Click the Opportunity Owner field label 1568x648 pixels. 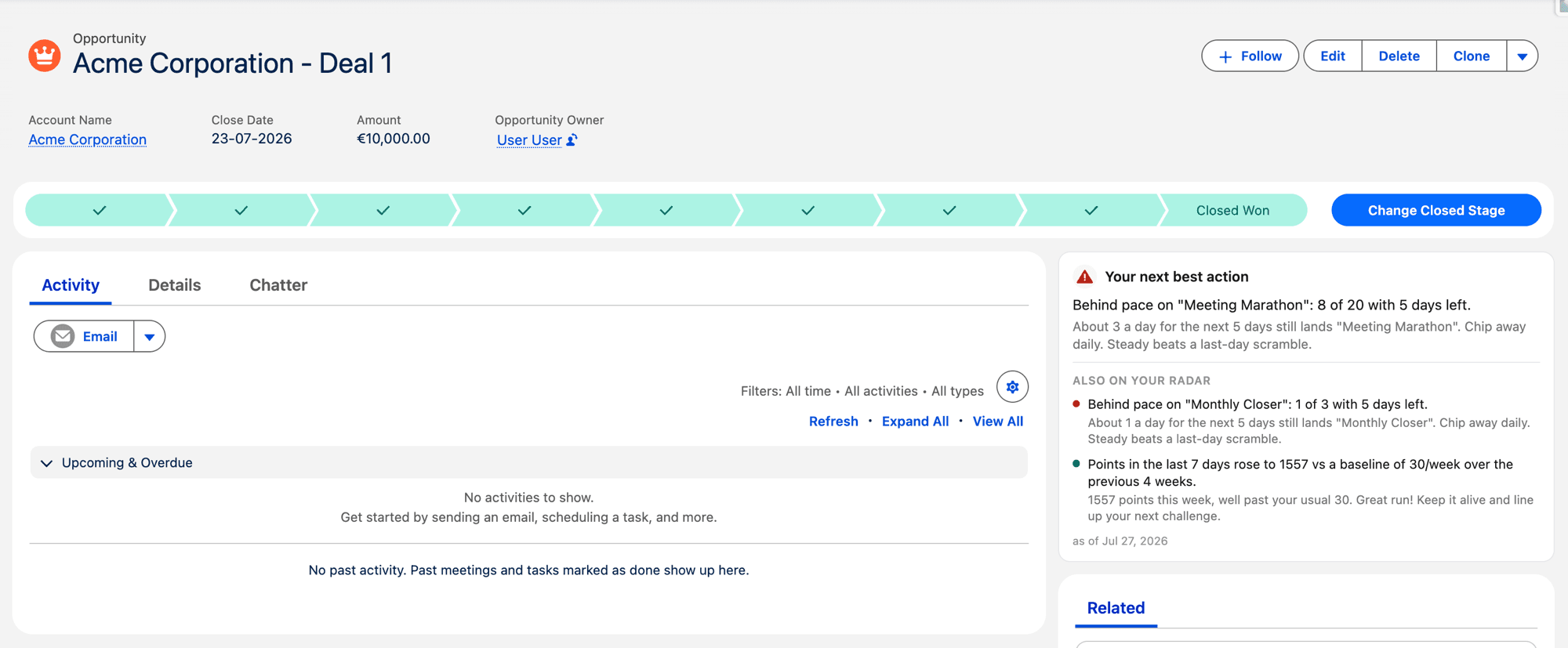click(x=549, y=120)
